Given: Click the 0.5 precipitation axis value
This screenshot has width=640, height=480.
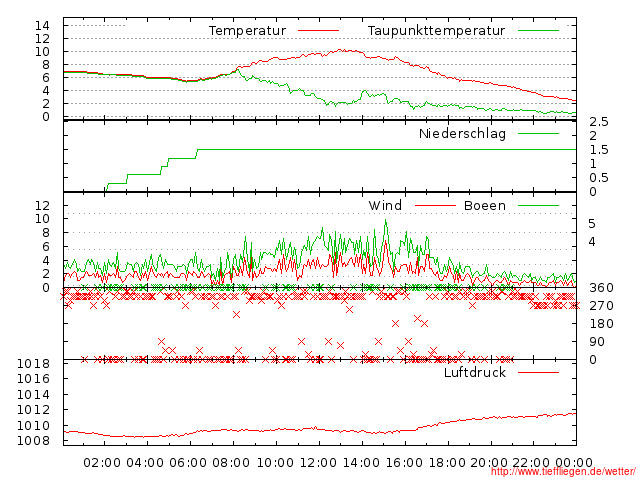Looking at the screenshot, I should [599, 178].
